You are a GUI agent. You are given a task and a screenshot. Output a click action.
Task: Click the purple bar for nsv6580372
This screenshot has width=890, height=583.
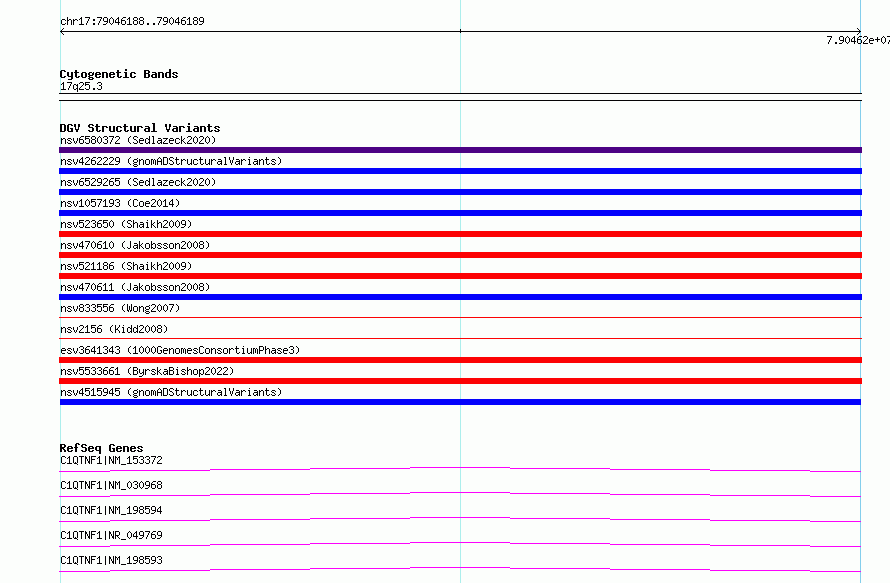pyautogui.click(x=460, y=150)
